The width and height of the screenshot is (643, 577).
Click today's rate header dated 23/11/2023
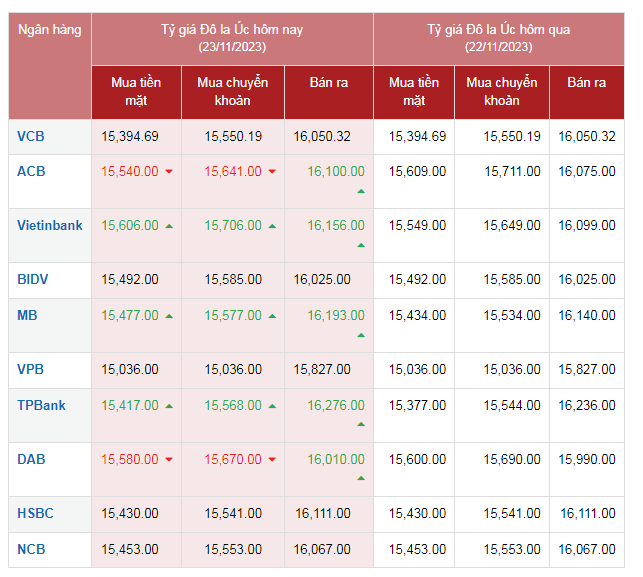coord(232,38)
